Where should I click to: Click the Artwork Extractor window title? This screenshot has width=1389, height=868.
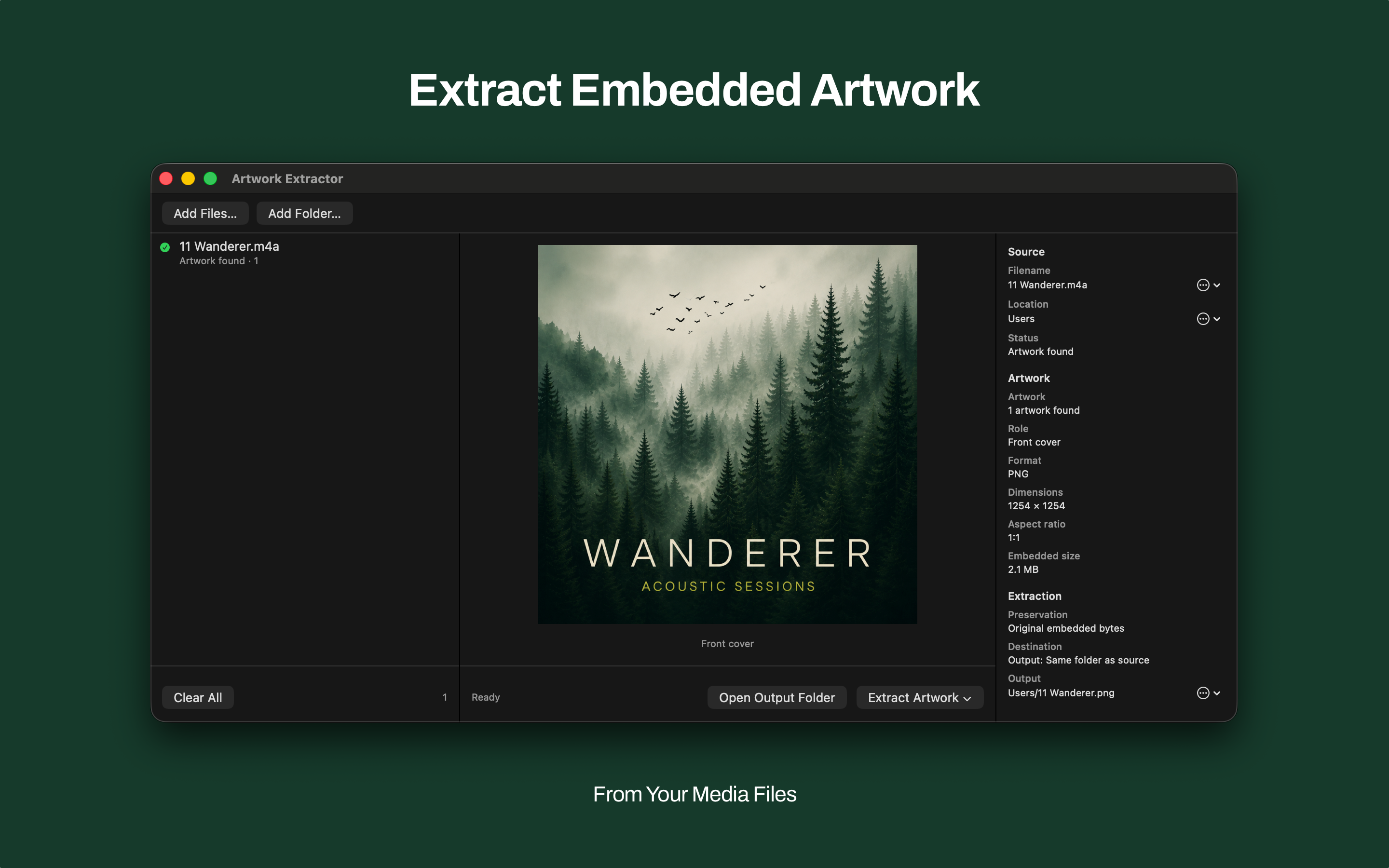[x=287, y=179]
